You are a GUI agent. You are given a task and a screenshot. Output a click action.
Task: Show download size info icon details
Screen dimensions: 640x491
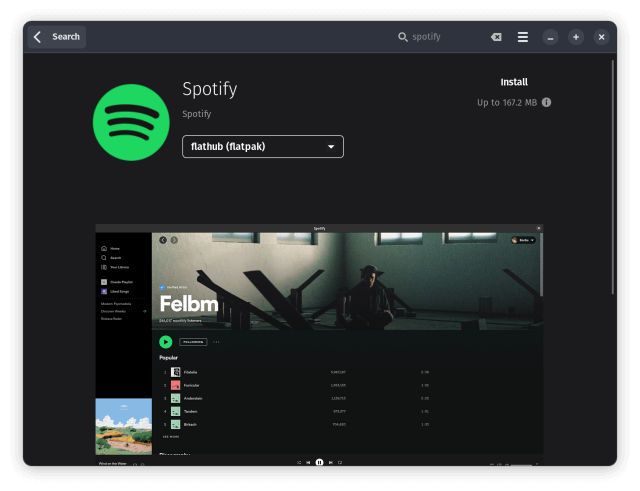coord(547,102)
